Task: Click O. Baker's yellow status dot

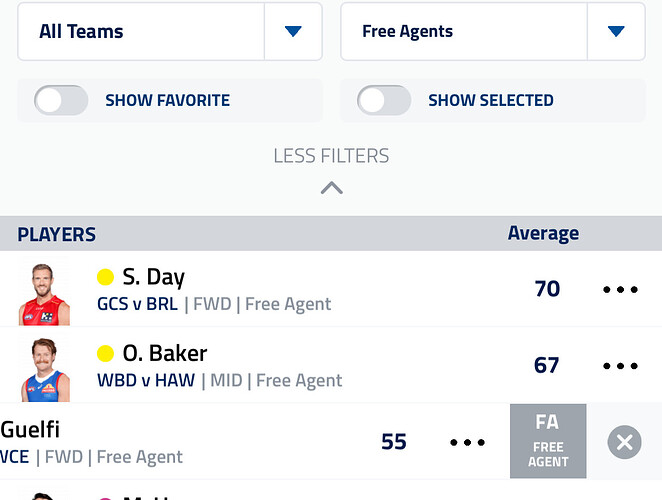Action: [105, 353]
